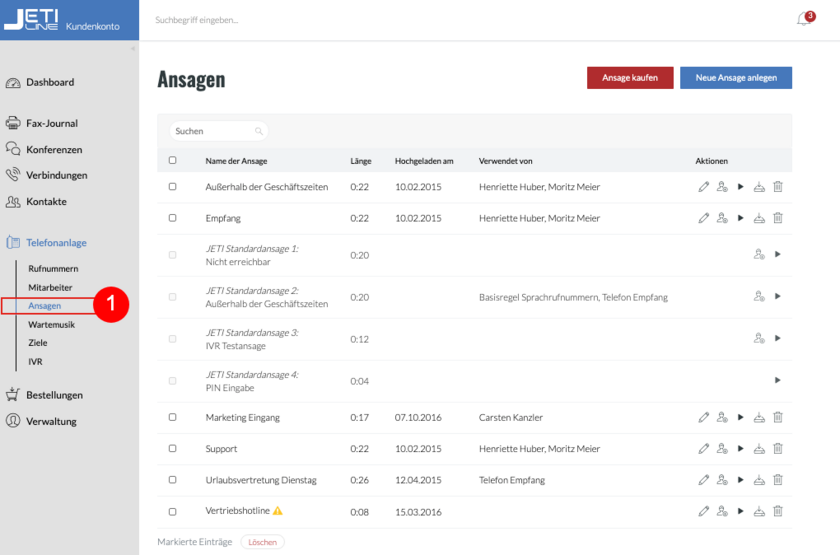This screenshot has height=555, width=840.
Task: Click the Suchen field above the table
Action: click(213, 131)
